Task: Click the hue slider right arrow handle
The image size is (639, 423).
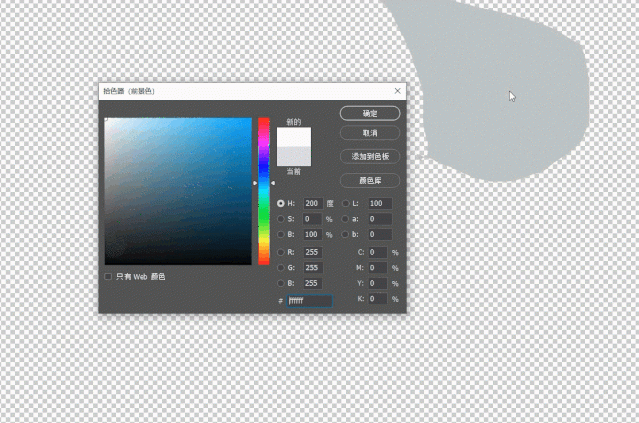Action: point(273,183)
